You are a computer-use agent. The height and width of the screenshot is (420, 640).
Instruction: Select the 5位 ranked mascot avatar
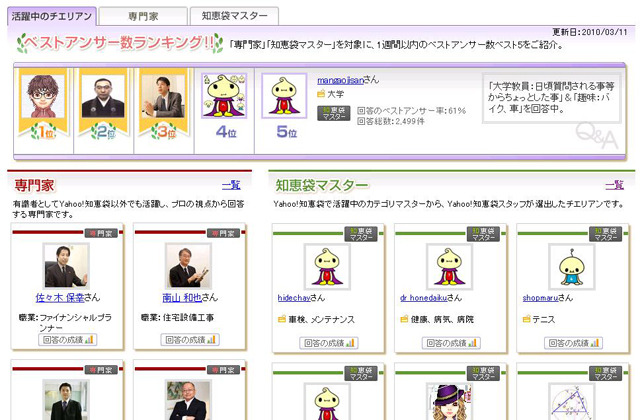(x=284, y=96)
